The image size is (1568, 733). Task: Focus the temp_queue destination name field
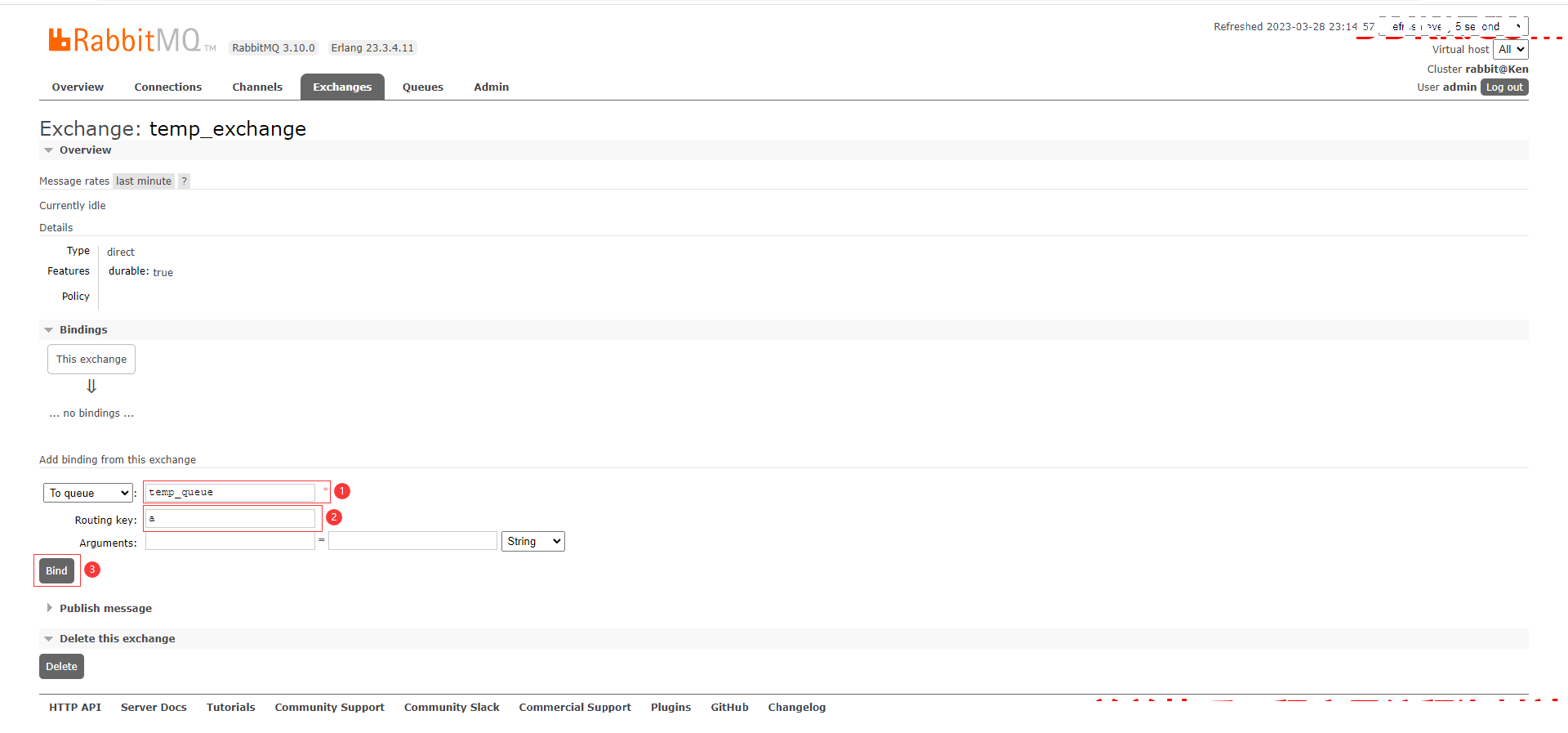(230, 492)
